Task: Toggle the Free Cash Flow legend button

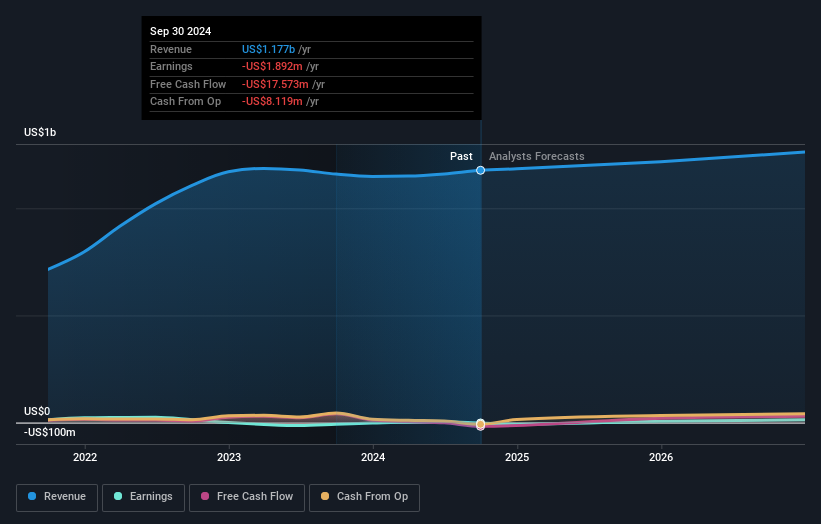Action: point(247,497)
